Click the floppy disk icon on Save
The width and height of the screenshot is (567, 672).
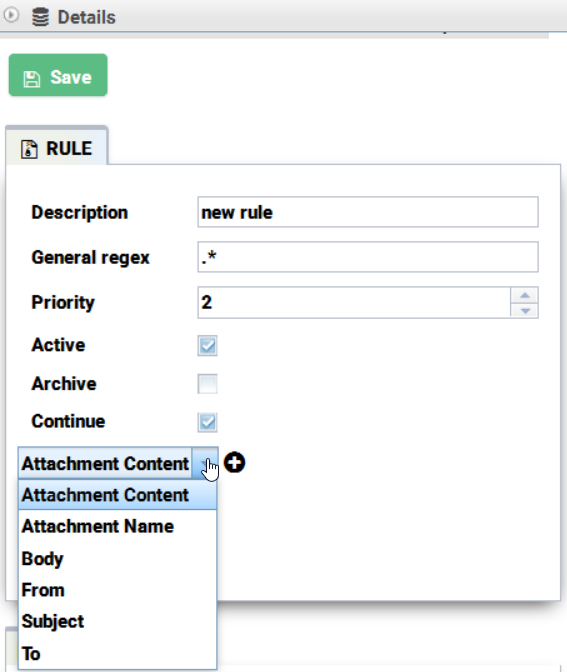[32, 79]
